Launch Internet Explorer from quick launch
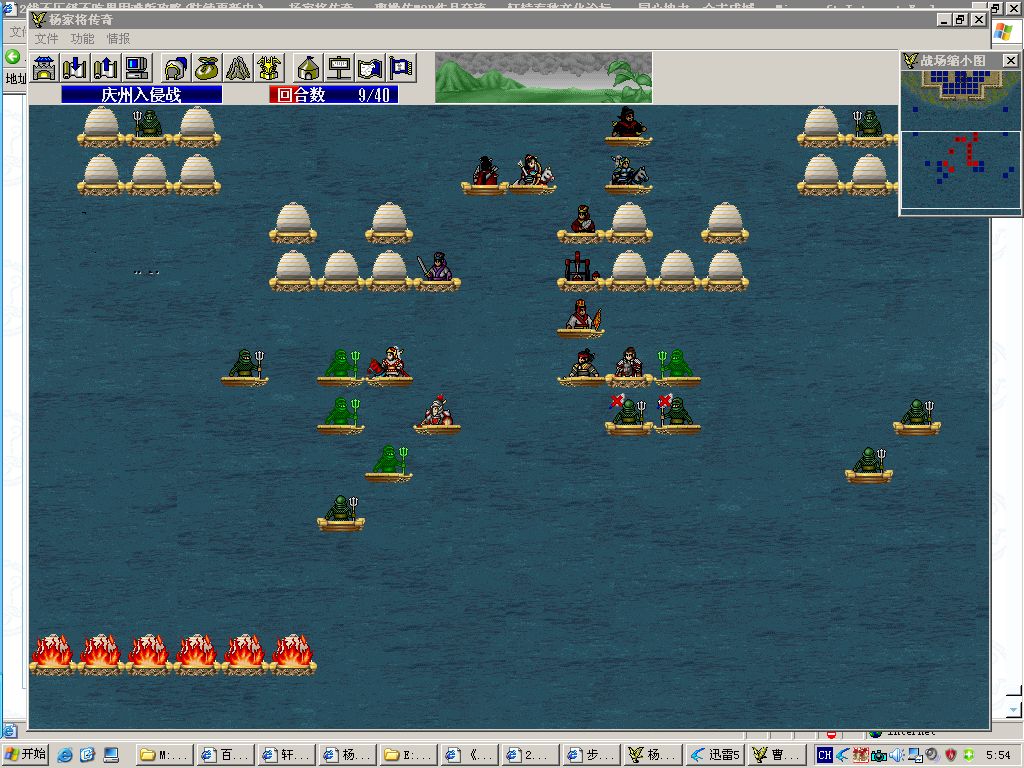 click(65, 755)
